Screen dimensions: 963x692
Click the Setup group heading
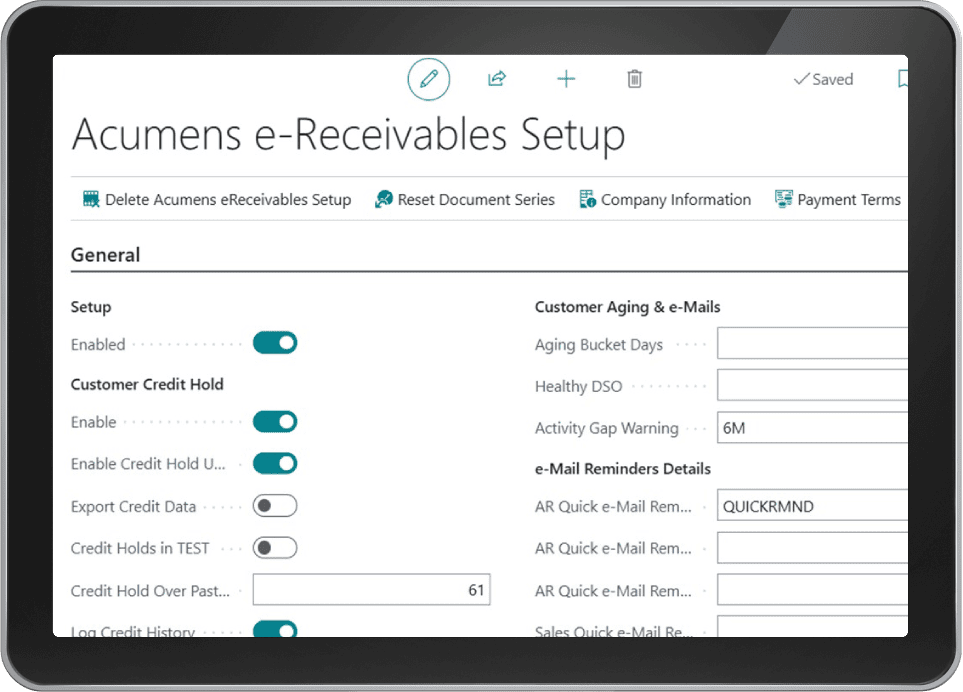[91, 306]
